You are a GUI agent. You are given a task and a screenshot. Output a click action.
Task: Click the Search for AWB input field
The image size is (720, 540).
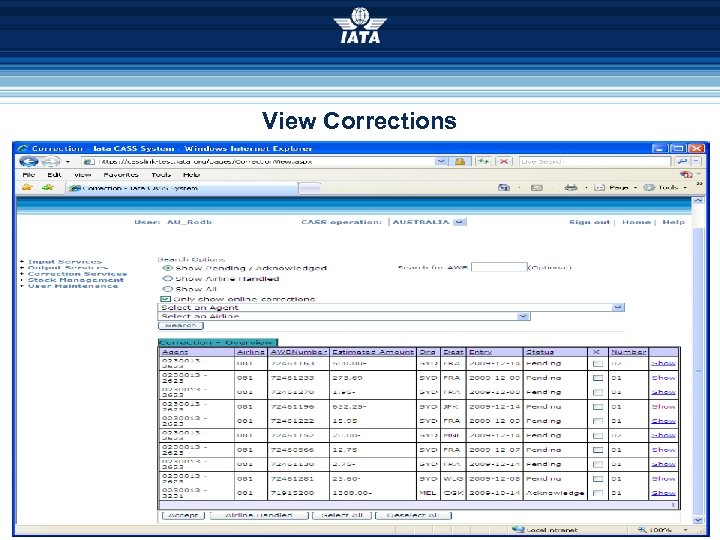pyautogui.click(x=499, y=267)
